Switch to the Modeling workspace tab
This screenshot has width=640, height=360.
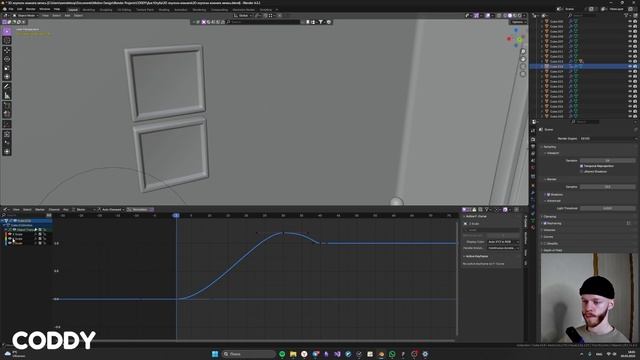tap(89, 9)
